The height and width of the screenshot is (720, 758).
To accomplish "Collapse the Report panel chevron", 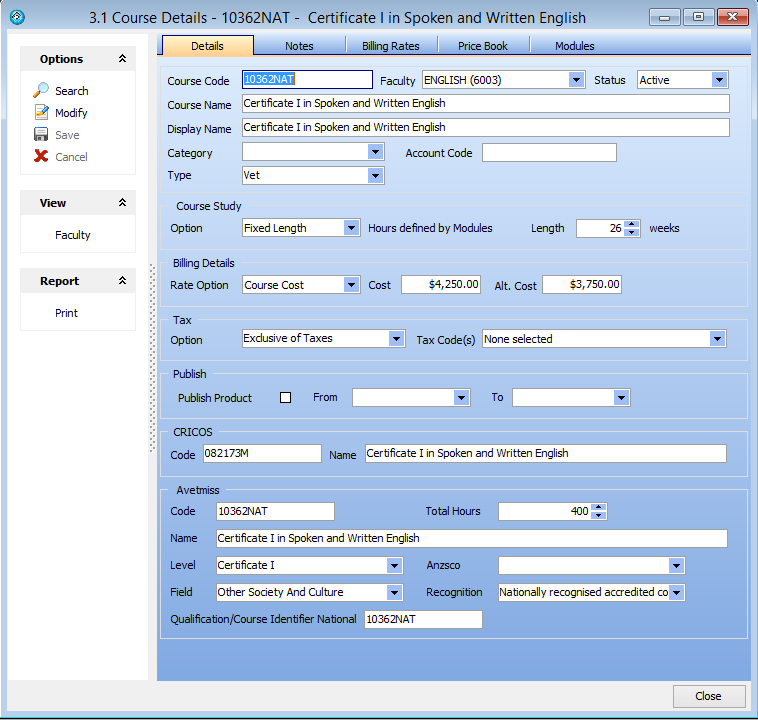I will [x=122, y=281].
